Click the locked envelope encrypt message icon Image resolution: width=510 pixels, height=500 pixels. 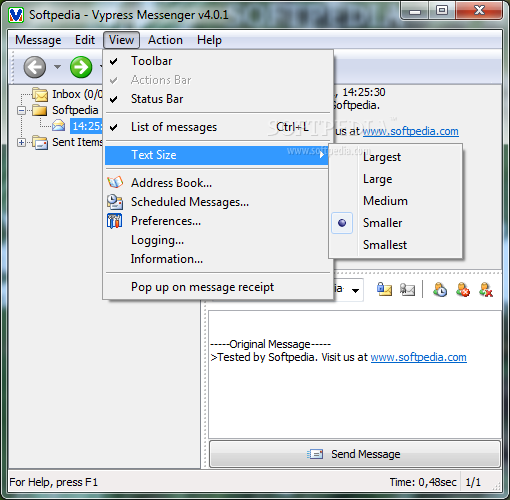click(x=384, y=289)
